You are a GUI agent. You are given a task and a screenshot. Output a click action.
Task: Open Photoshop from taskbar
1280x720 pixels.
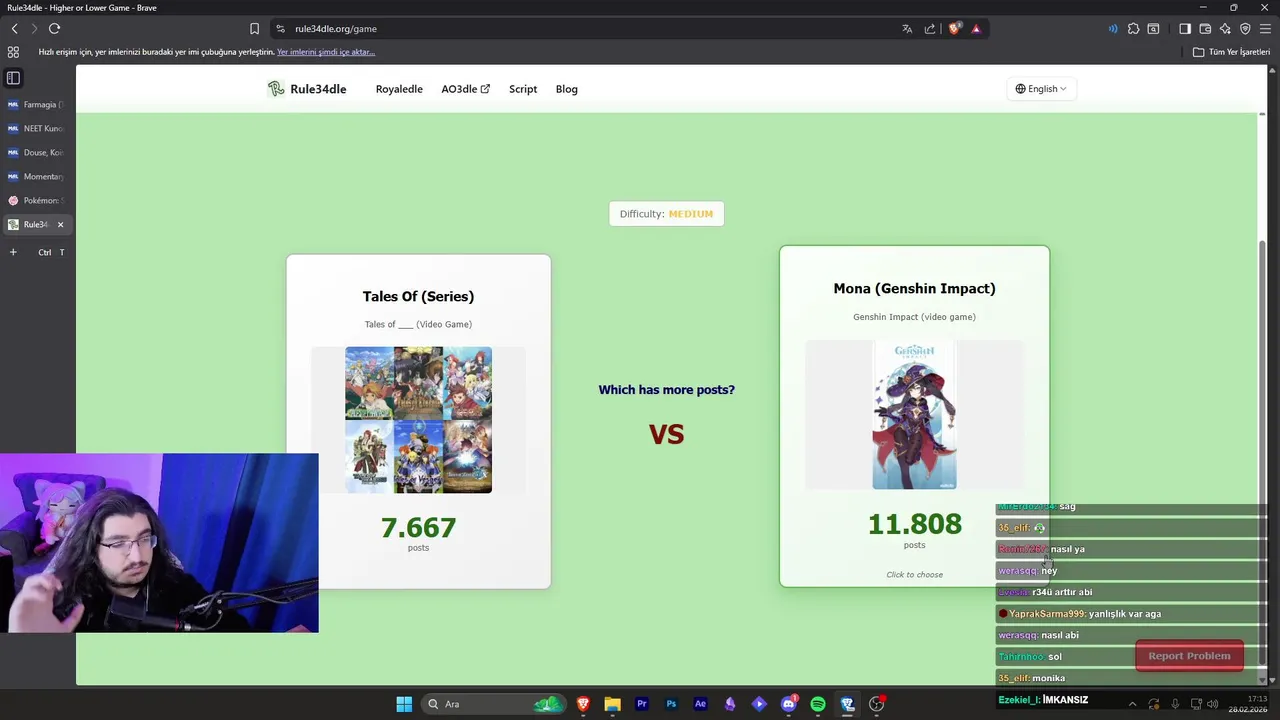(x=671, y=704)
